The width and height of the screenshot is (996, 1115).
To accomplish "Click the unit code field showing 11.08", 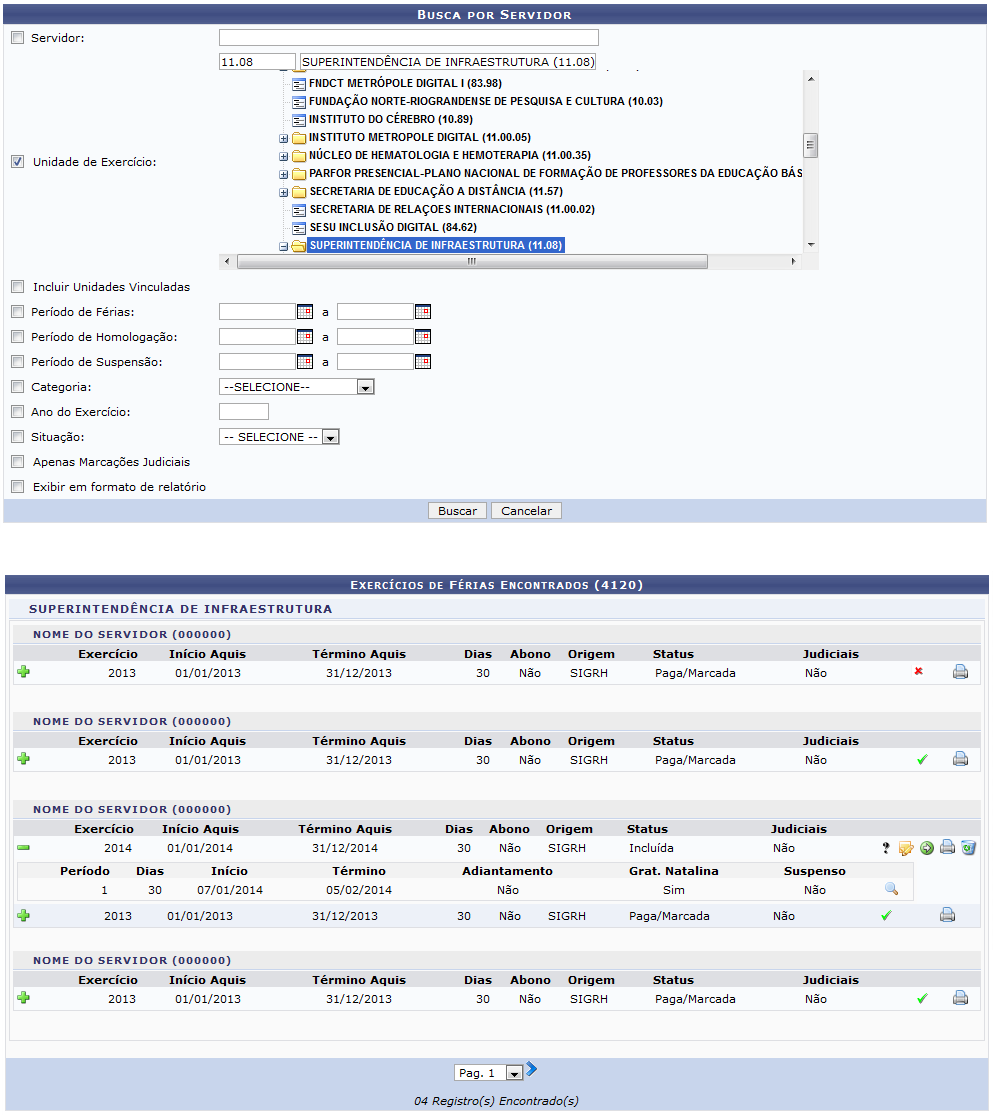I will (x=257, y=62).
